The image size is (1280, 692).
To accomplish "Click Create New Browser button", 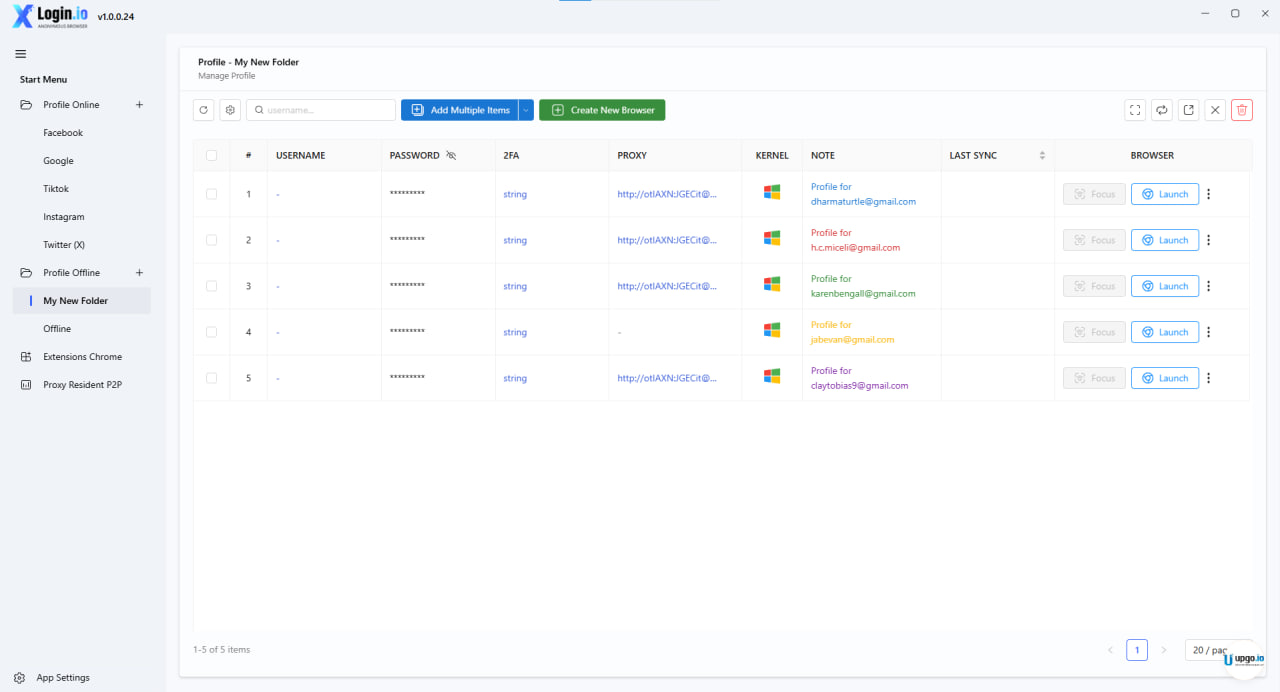I will point(602,110).
